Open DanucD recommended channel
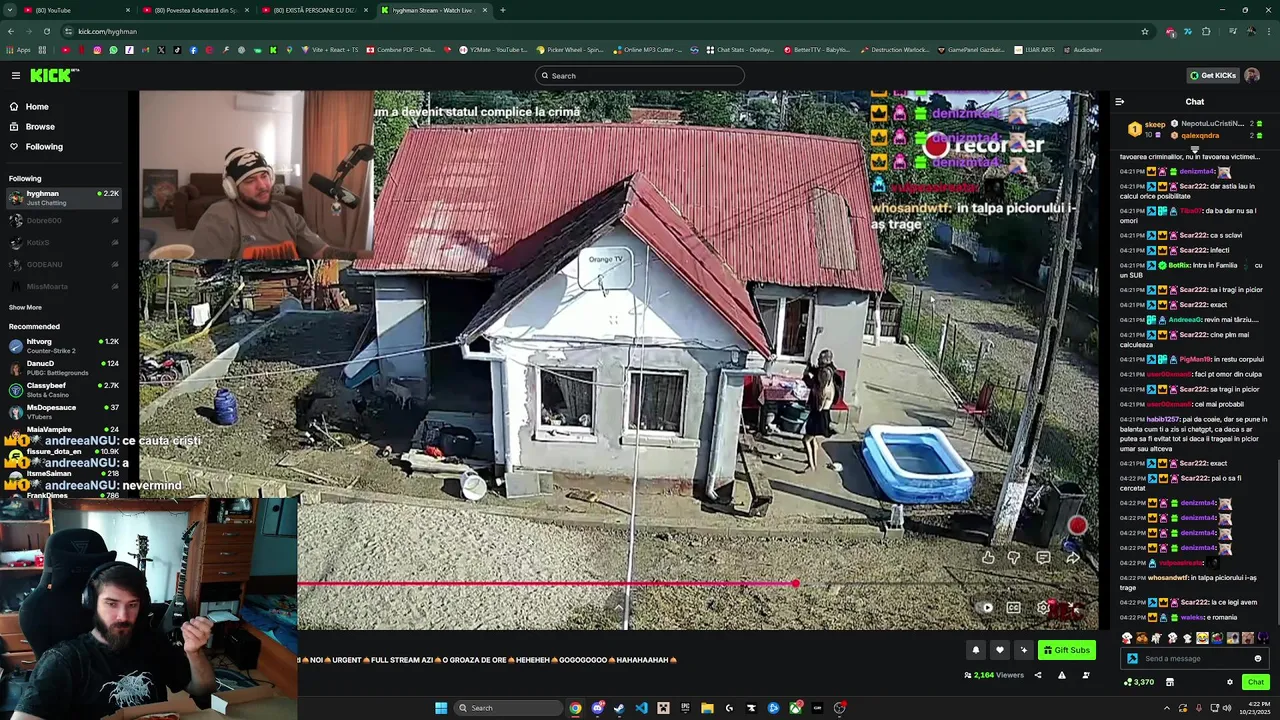Screen dimensions: 1280x720 [64, 367]
